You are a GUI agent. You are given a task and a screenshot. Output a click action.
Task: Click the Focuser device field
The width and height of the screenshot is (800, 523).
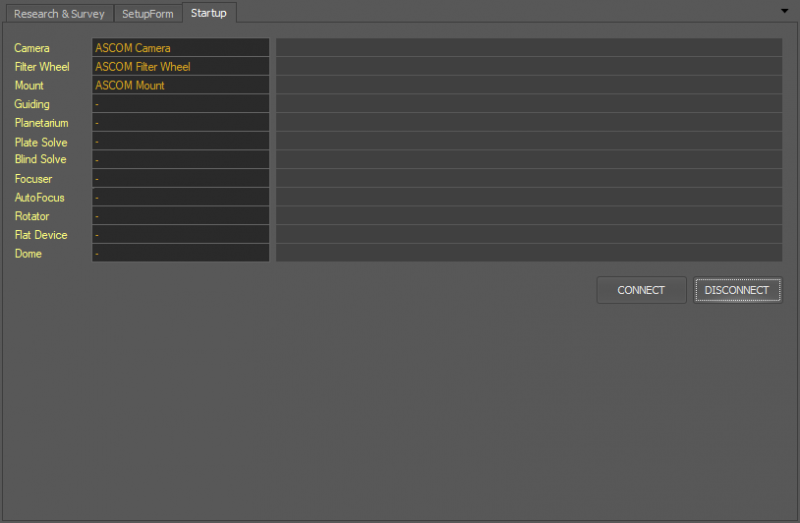point(181,179)
